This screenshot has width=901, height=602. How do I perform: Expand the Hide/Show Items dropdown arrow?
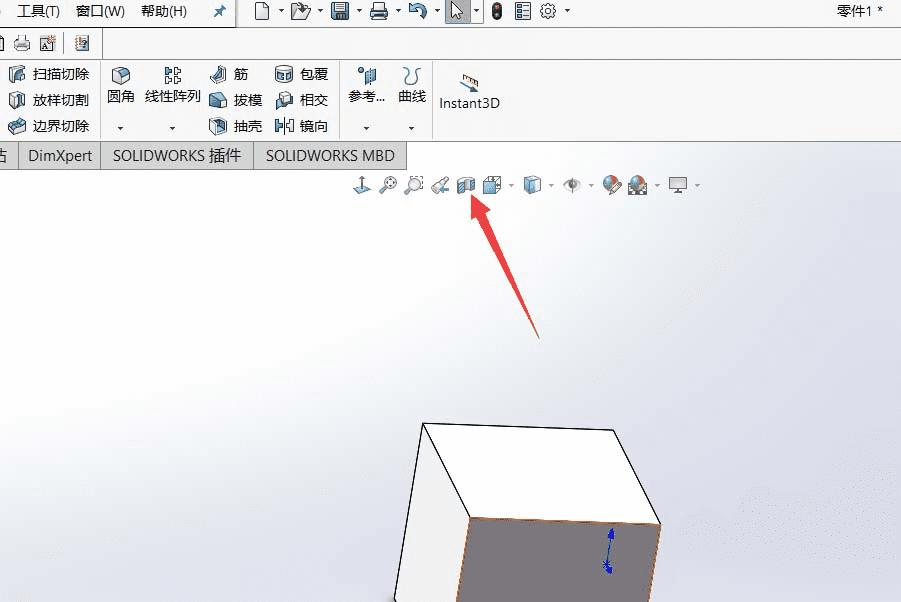coord(591,185)
